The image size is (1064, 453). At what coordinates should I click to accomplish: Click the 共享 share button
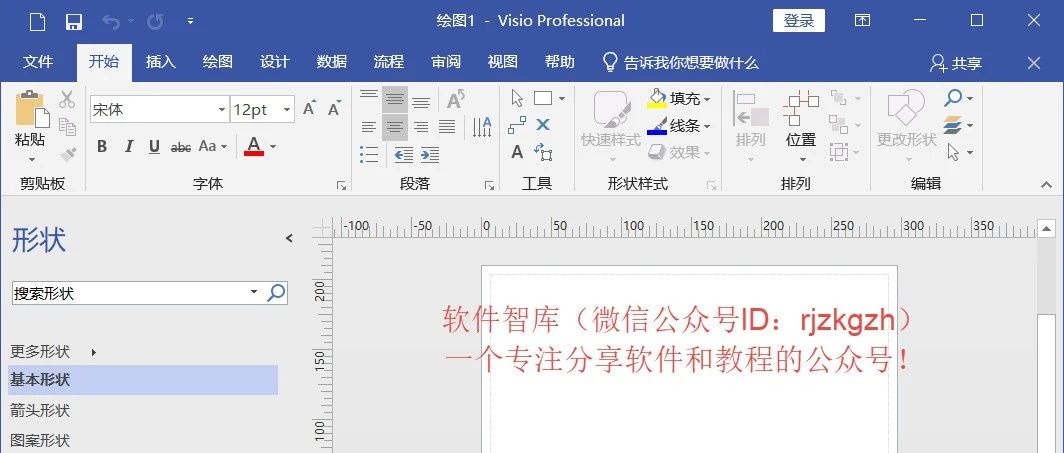(955, 63)
